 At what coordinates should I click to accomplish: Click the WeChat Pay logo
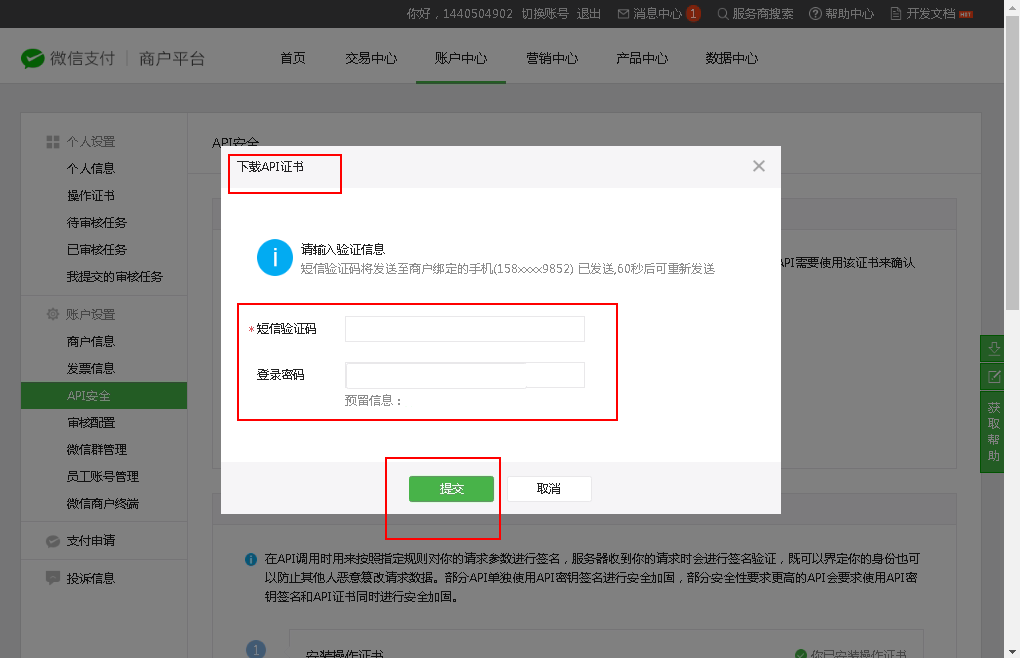coord(32,59)
